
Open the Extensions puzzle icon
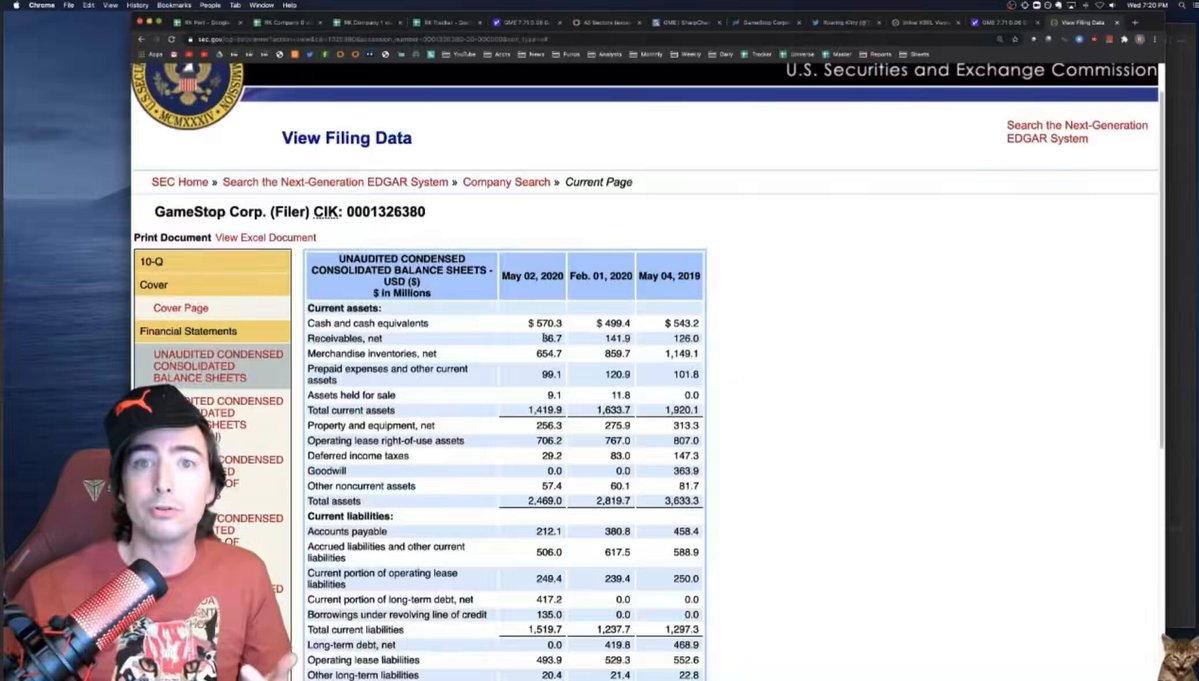coord(1124,39)
